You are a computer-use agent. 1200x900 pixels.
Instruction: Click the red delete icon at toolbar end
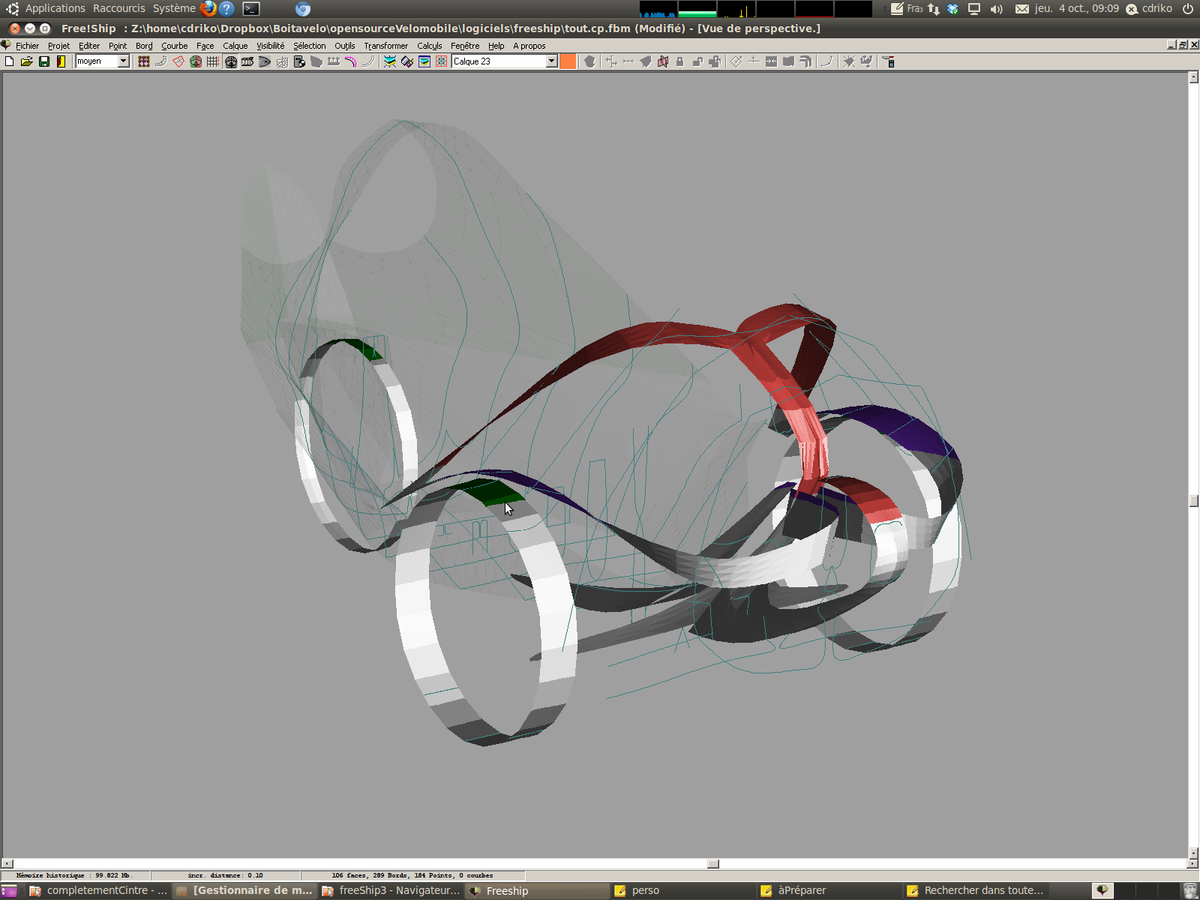click(x=889, y=62)
